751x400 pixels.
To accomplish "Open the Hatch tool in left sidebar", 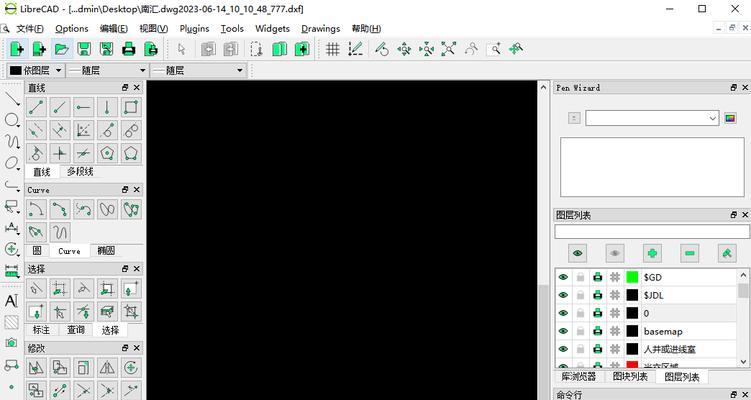I will pos(11,322).
